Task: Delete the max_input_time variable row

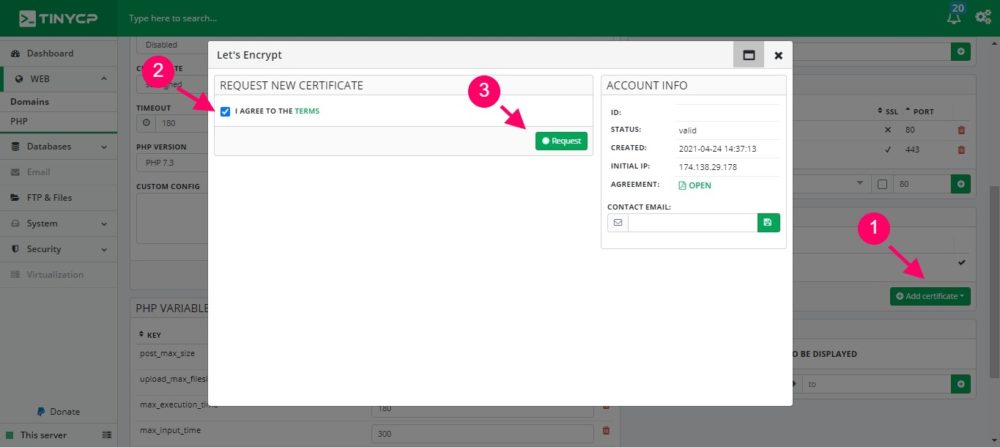Action: (x=606, y=431)
